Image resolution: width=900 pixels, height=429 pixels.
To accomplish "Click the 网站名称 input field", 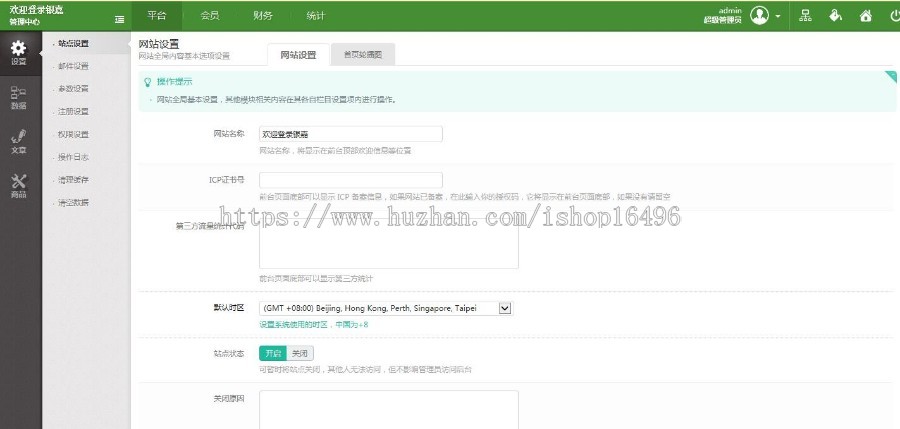I will click(351, 134).
